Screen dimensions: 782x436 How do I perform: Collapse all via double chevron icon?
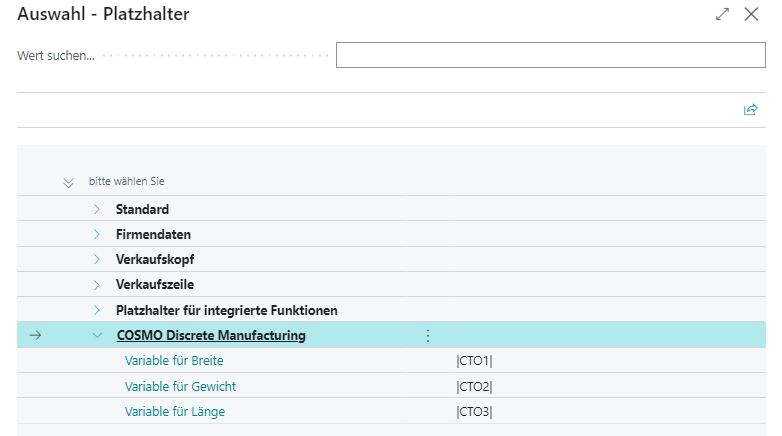pyautogui.click(x=68, y=182)
